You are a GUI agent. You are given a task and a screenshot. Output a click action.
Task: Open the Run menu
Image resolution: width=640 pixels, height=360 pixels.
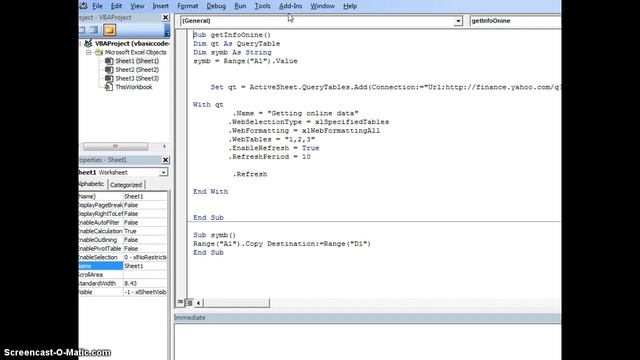tap(240, 6)
